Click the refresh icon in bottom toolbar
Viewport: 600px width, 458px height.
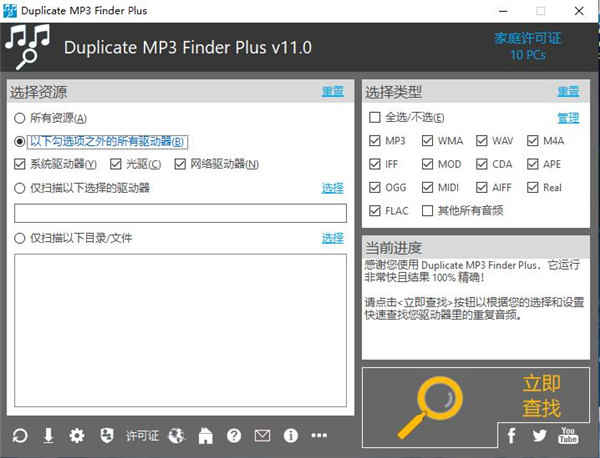20,435
